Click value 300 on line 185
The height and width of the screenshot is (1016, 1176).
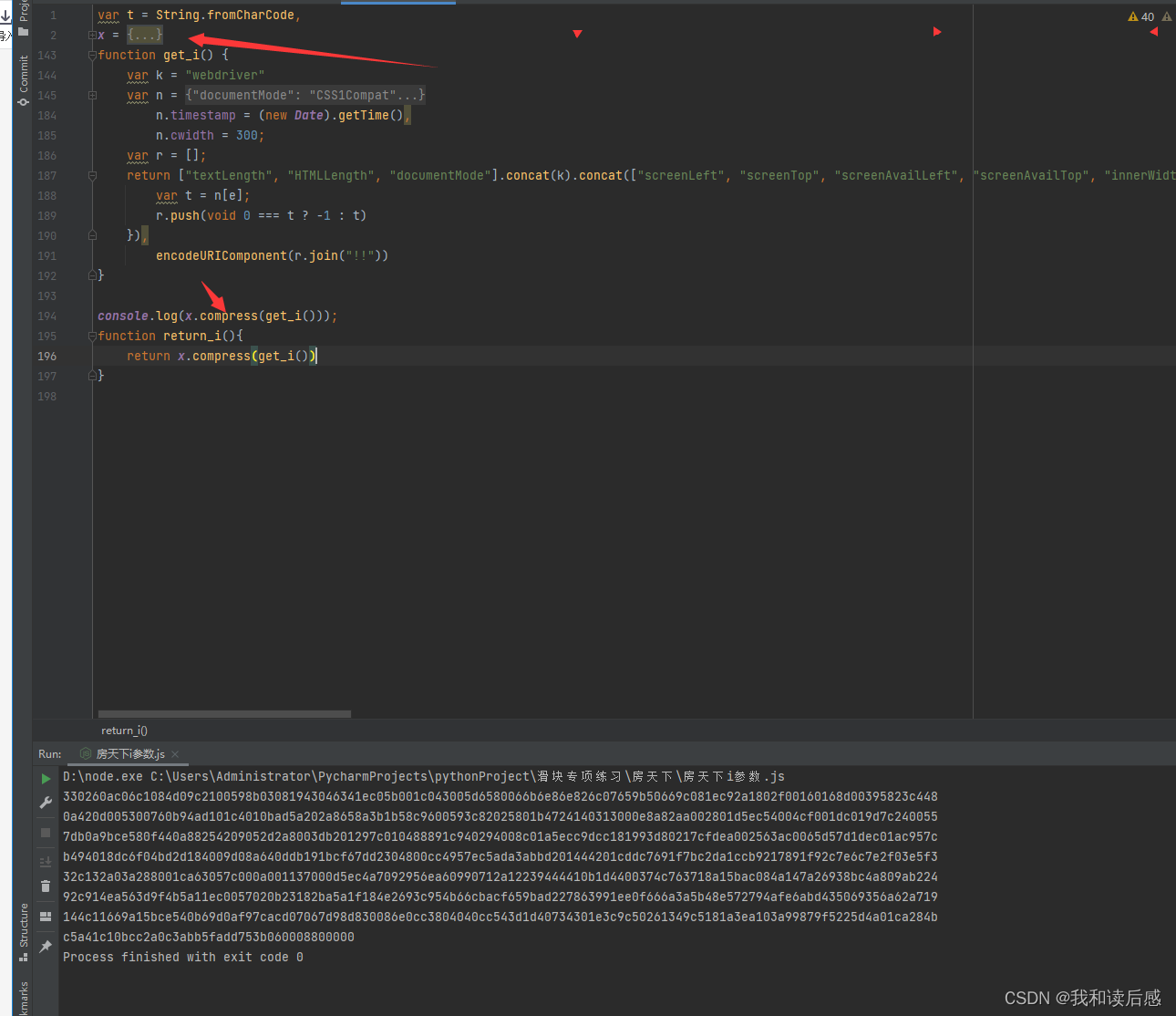coord(247,135)
